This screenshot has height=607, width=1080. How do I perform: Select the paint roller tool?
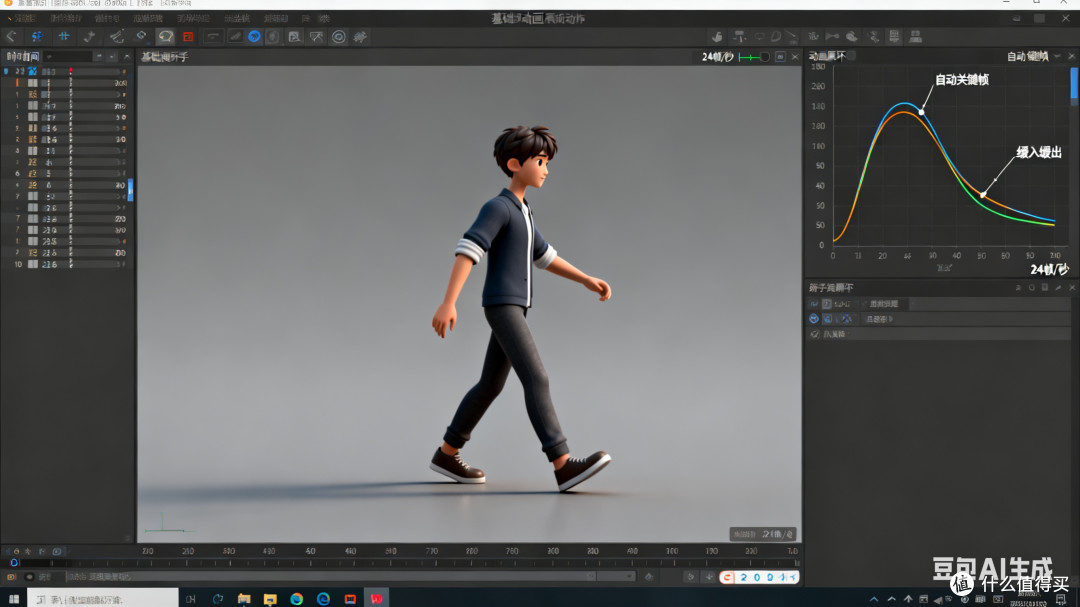739,37
